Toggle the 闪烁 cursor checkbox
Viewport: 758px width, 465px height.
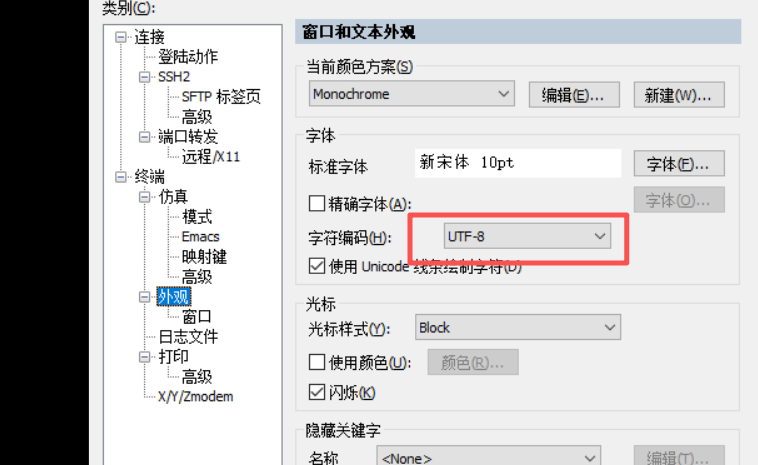[317, 393]
